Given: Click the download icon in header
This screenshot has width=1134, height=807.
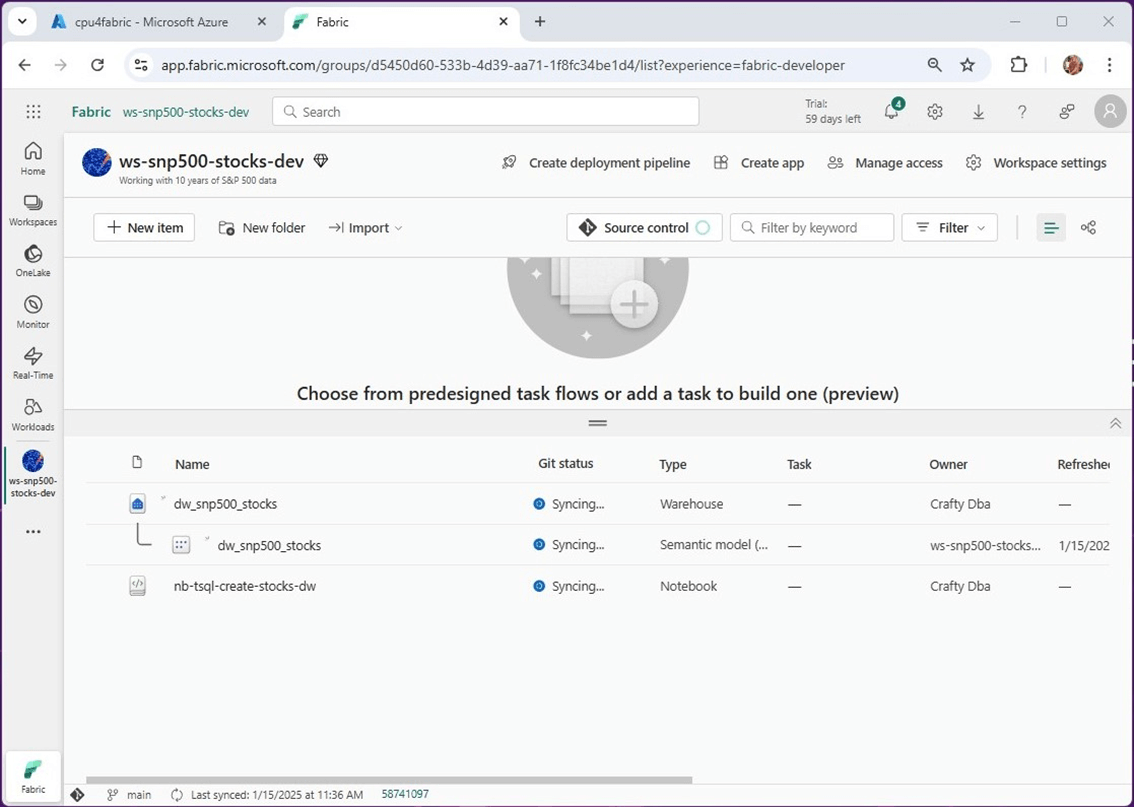Looking at the screenshot, I should [x=979, y=112].
